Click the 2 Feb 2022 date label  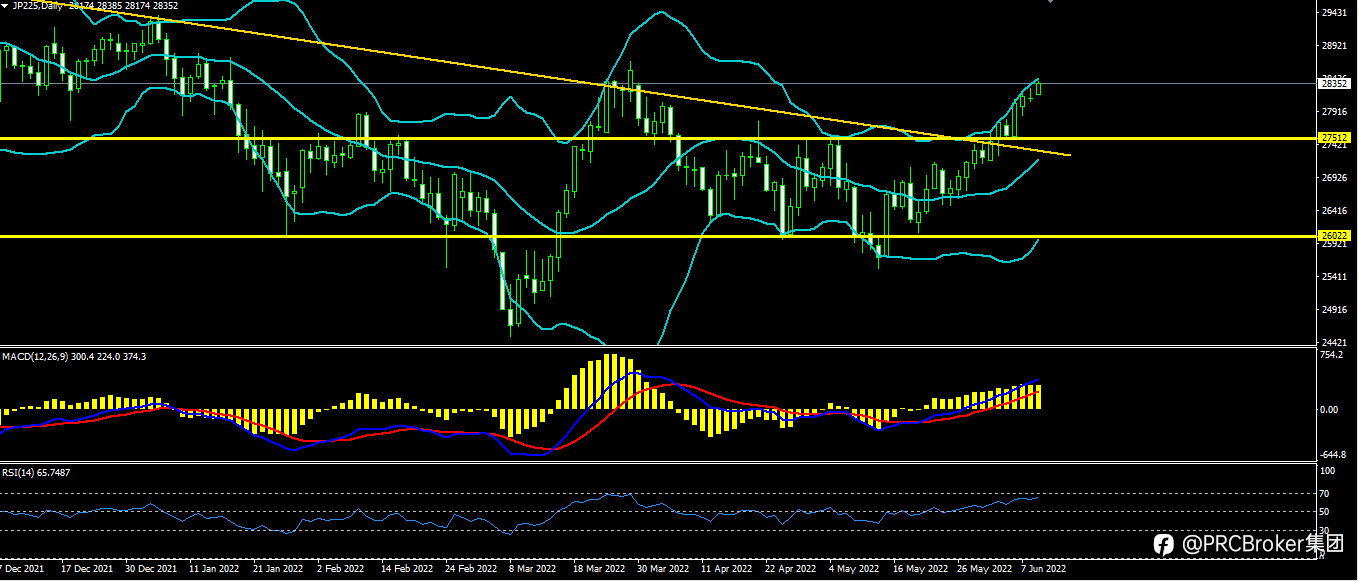(341, 568)
